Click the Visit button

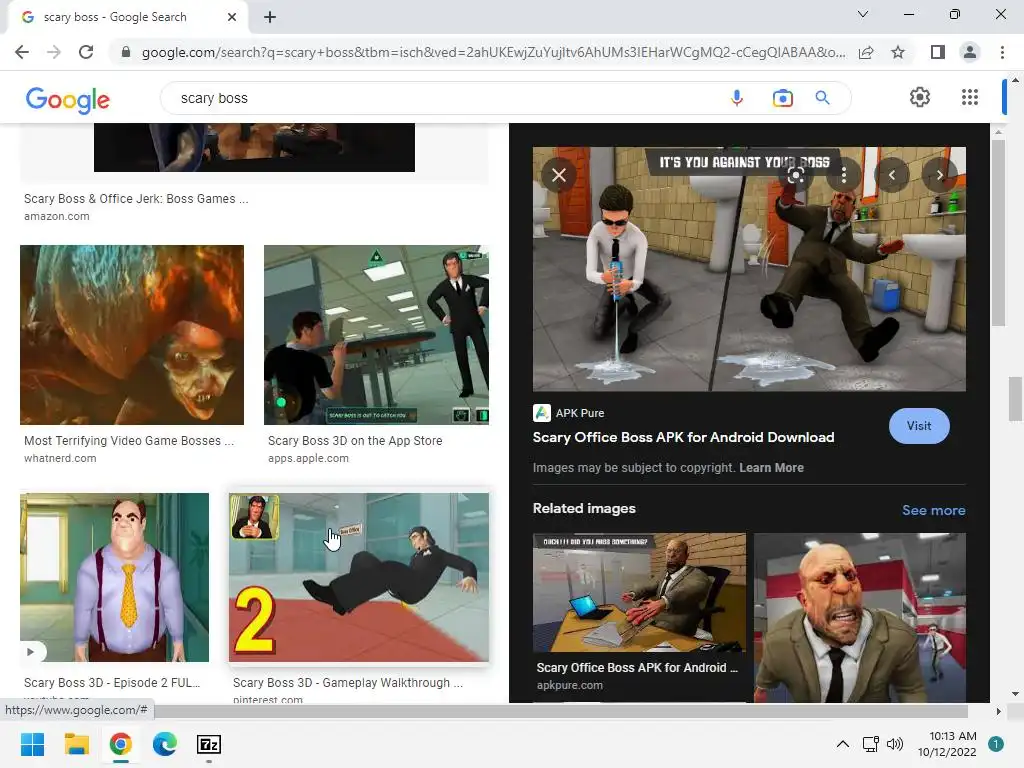919,426
